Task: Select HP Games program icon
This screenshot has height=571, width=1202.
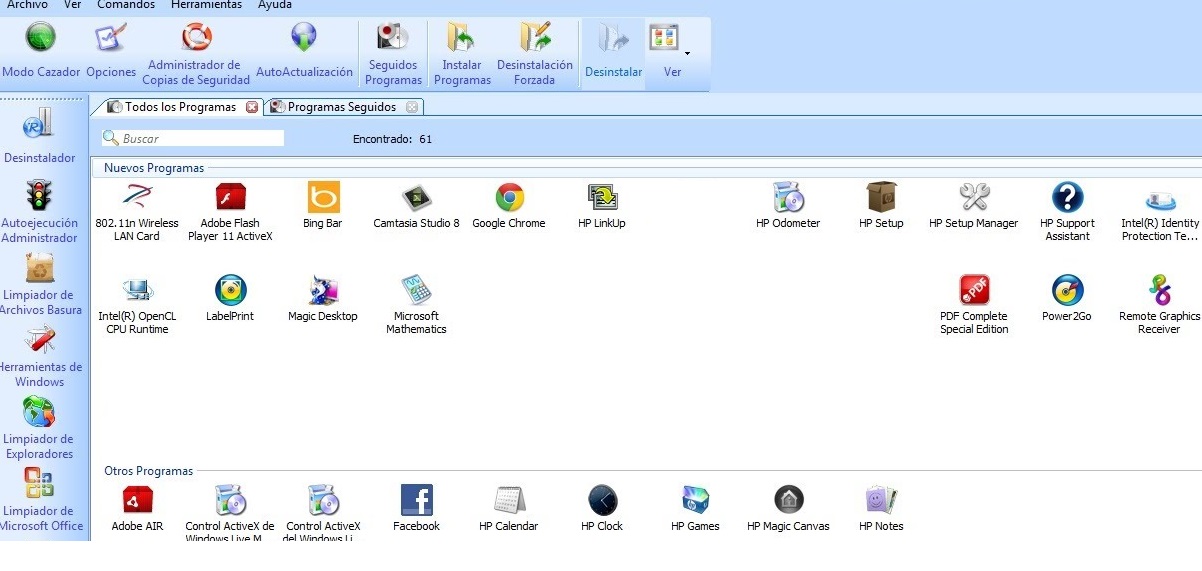Action: point(695,508)
